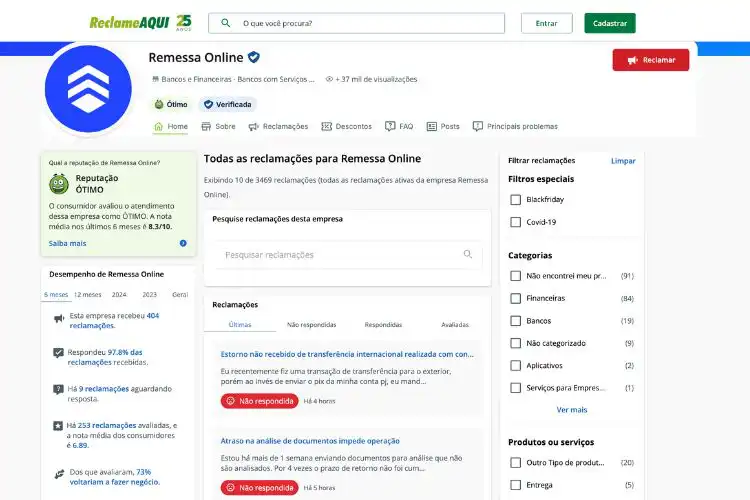Select the Geral performance period

180,294
